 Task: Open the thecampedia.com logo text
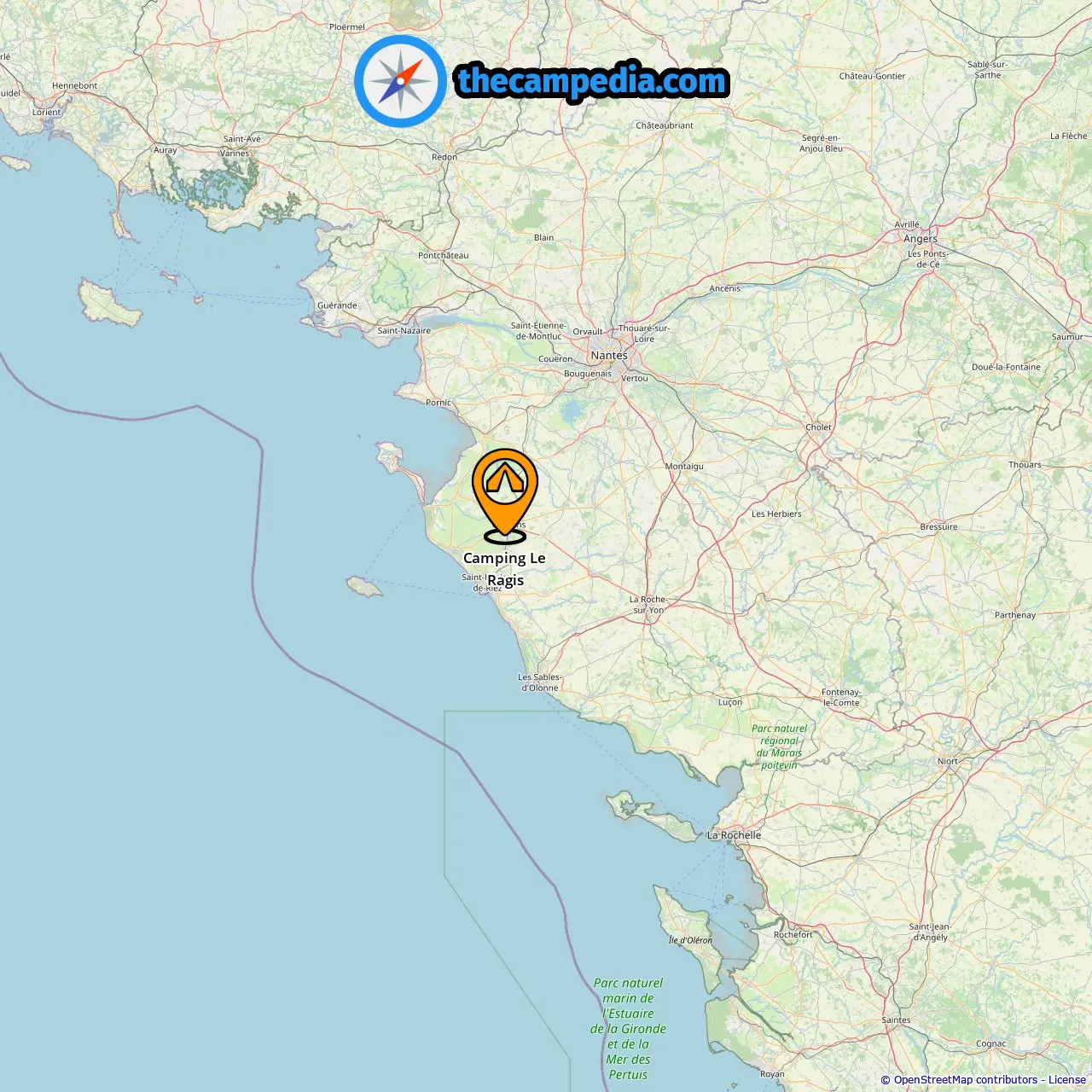(592, 81)
